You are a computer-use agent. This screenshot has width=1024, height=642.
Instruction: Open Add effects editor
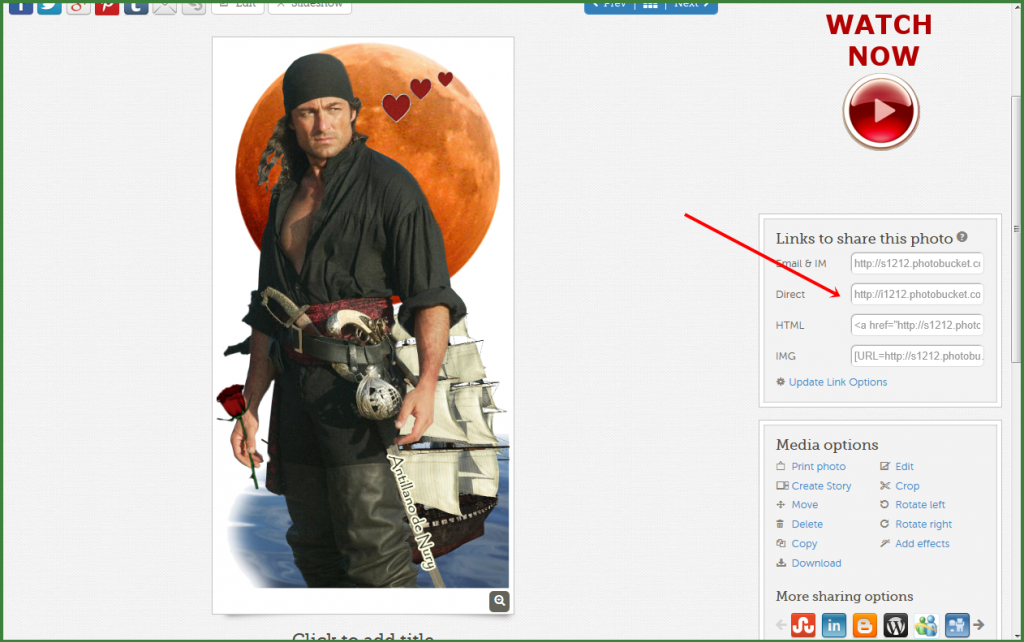922,544
